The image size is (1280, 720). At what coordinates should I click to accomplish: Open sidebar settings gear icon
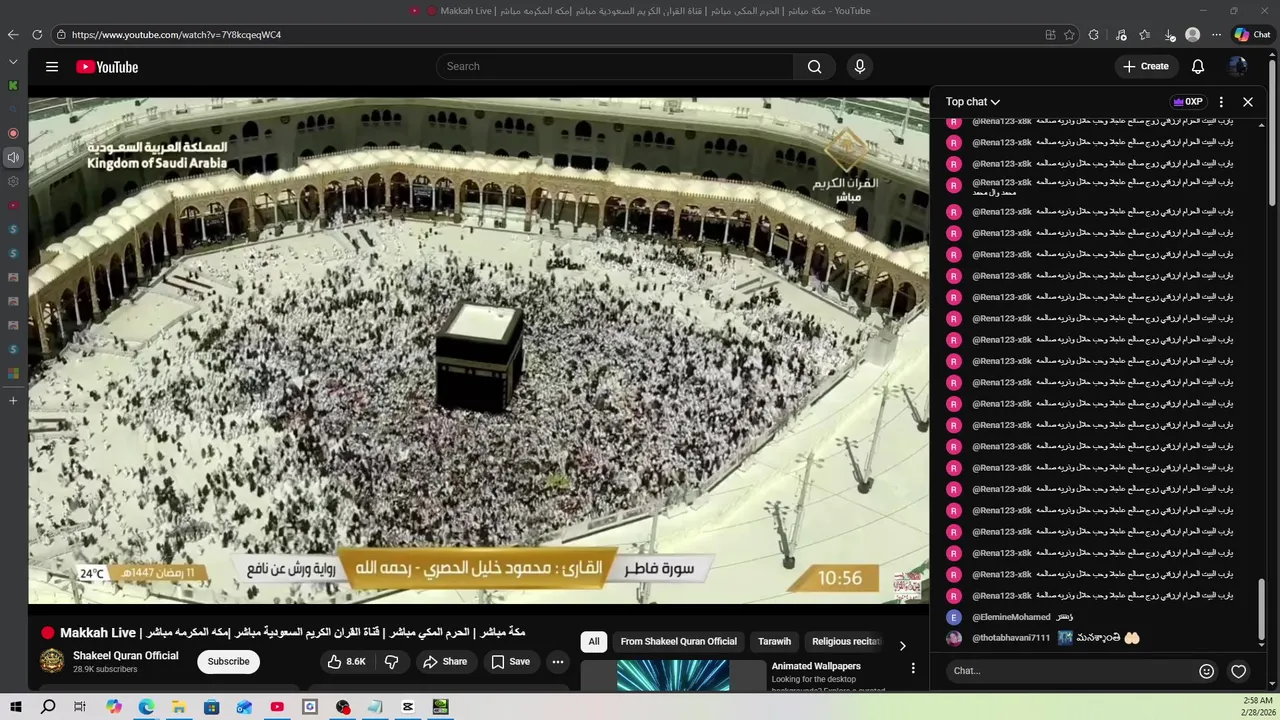pyautogui.click(x=13, y=181)
